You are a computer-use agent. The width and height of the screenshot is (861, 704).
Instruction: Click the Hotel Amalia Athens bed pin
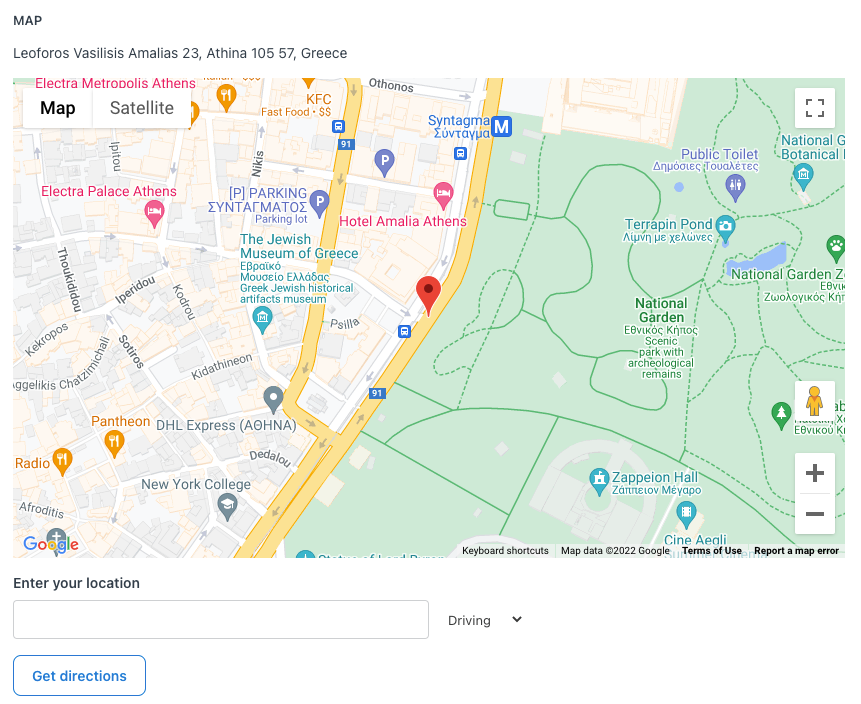[443, 195]
